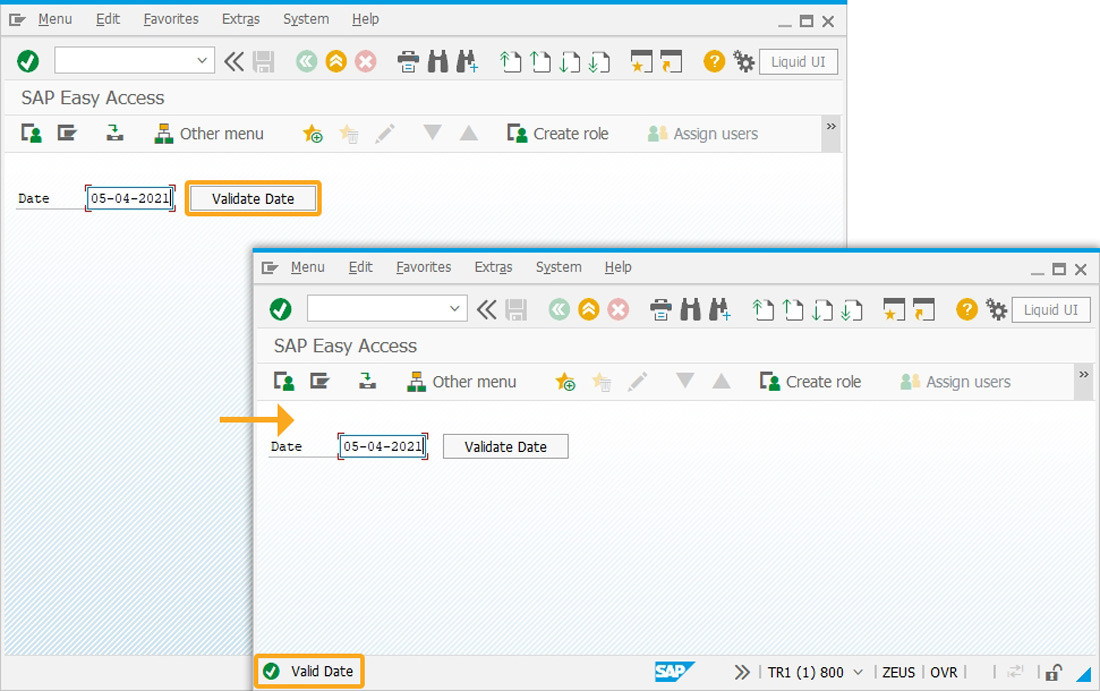Click the yellow Exit icon in the back window
Screen dimensions: 1100x691
[x=336, y=62]
